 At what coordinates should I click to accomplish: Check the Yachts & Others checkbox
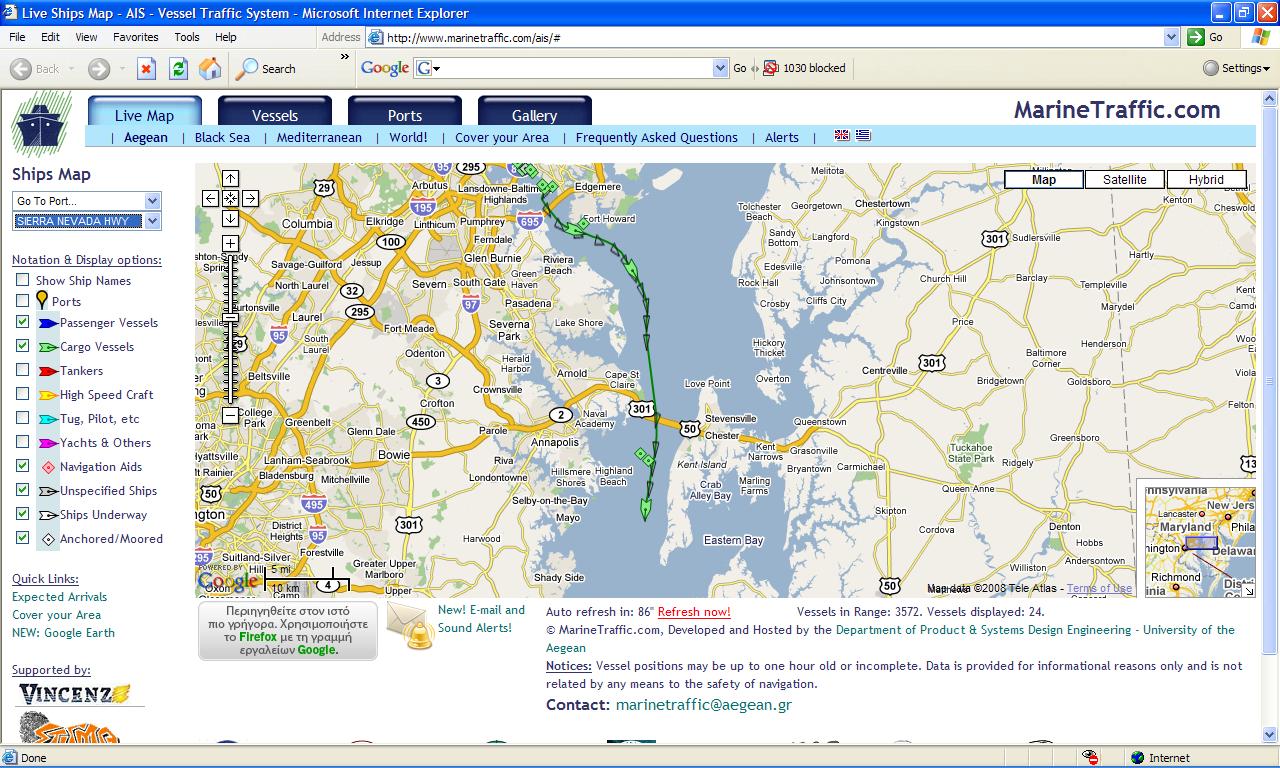tap(22, 442)
